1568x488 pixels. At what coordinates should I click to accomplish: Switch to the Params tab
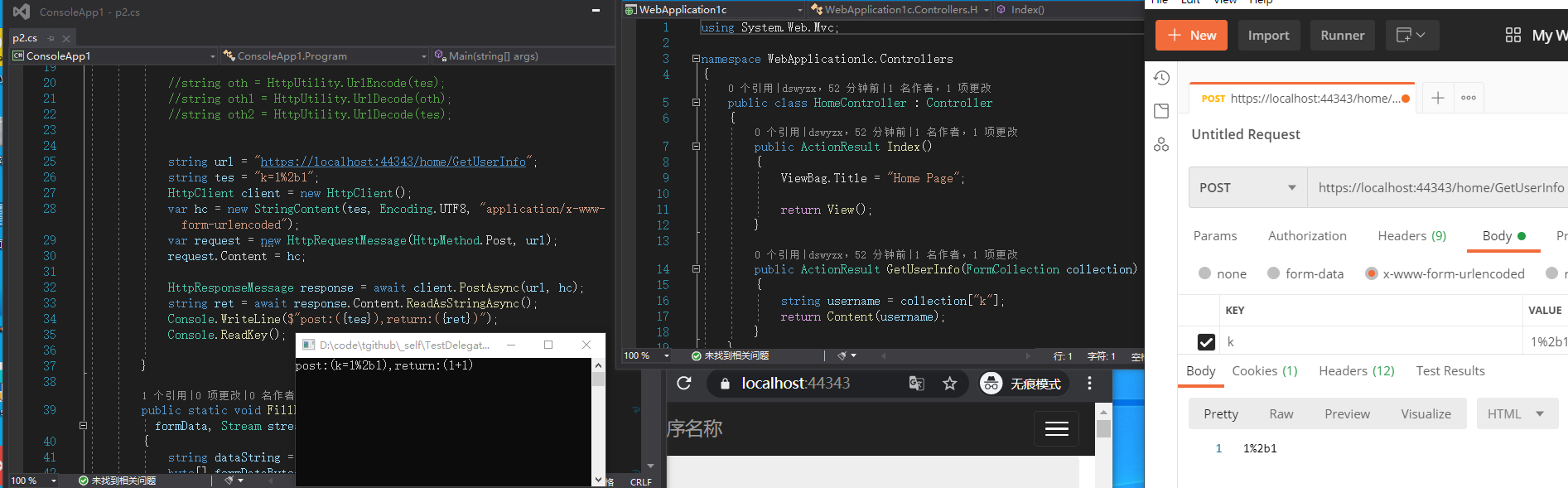pos(1214,236)
